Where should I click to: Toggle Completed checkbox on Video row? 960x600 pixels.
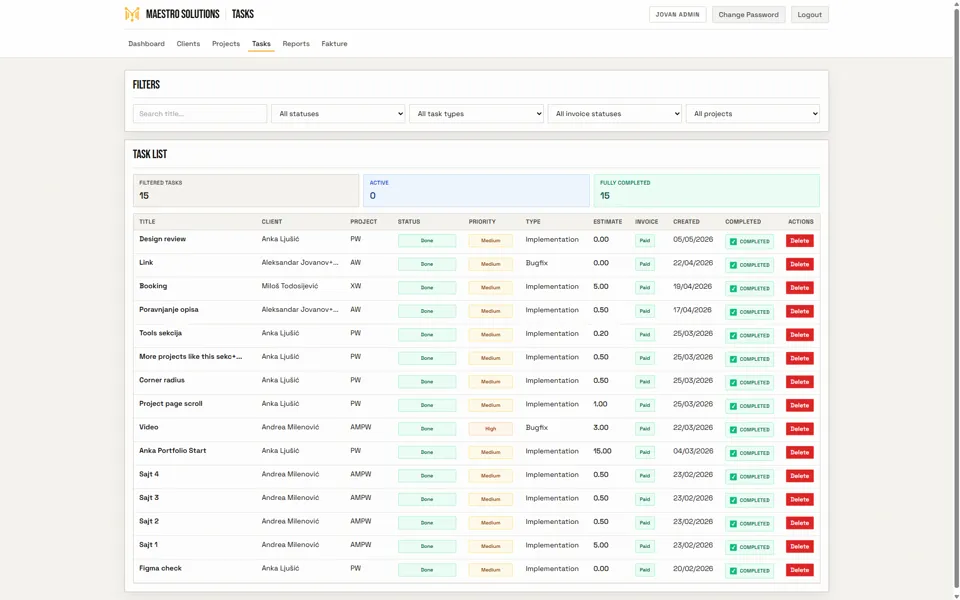coord(733,429)
